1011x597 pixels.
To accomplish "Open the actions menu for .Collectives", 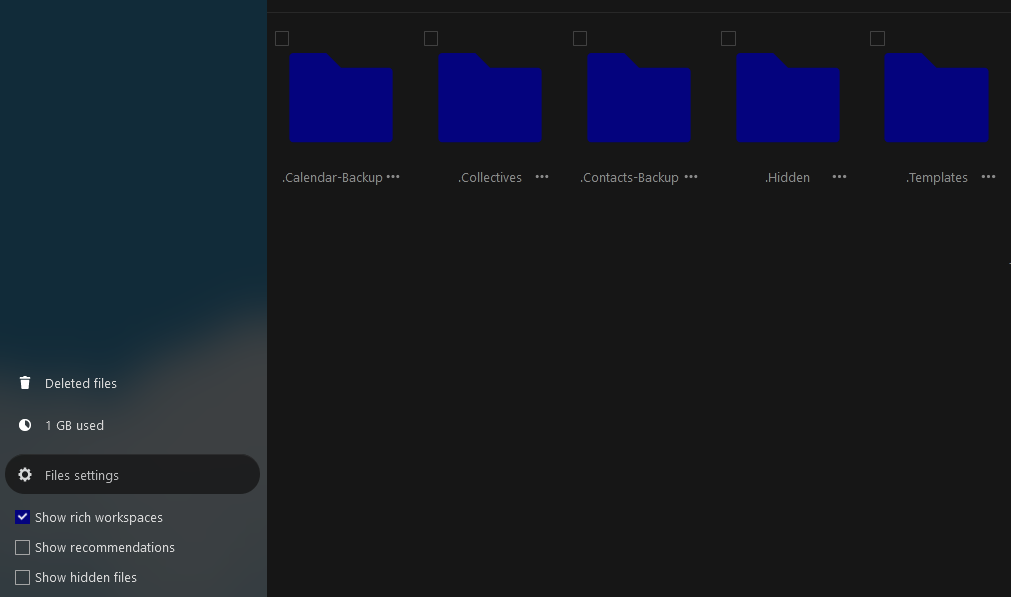I will point(542,177).
